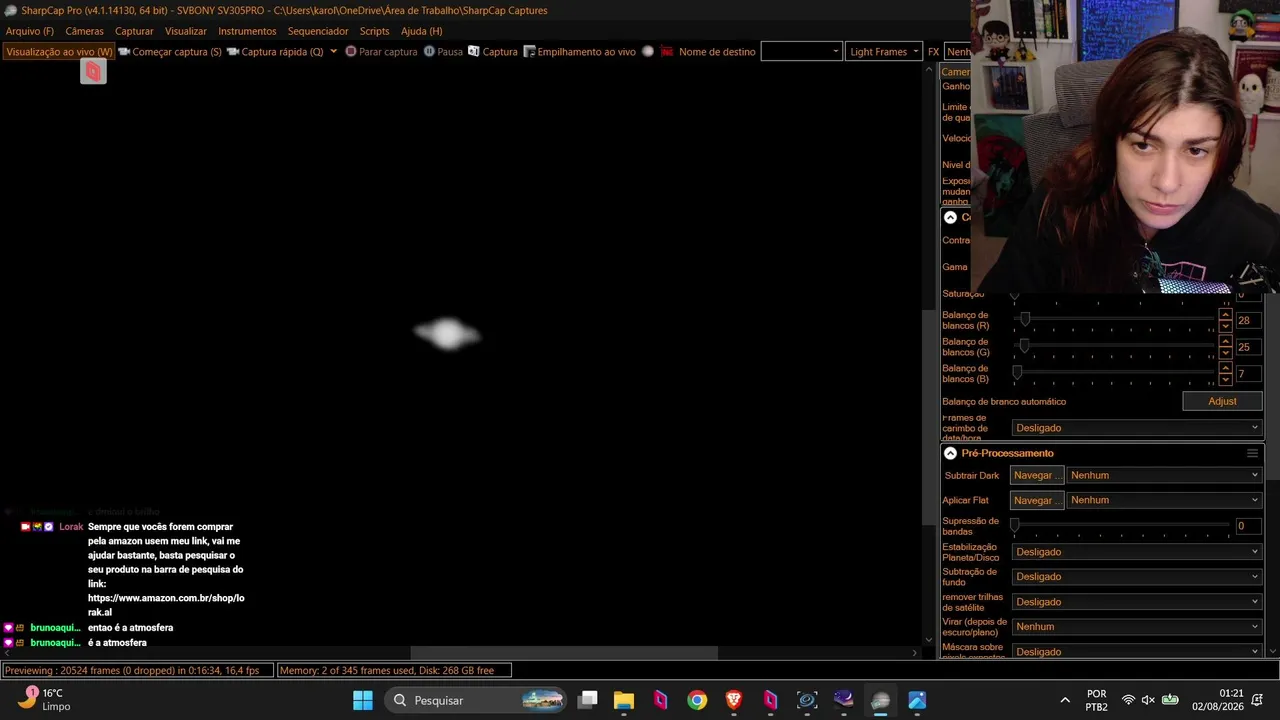Click the Adjust auto white balance button
Image resolution: width=1280 pixels, height=720 pixels.
pyautogui.click(x=1222, y=401)
